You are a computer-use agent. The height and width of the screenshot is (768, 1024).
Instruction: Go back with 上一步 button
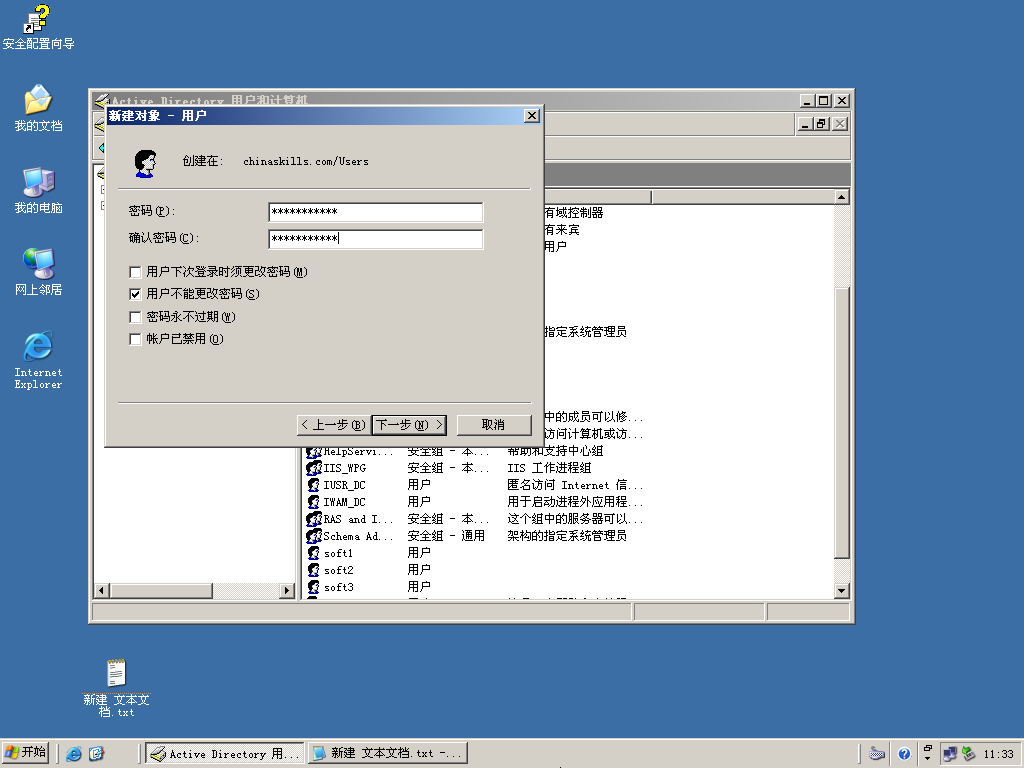(x=333, y=425)
